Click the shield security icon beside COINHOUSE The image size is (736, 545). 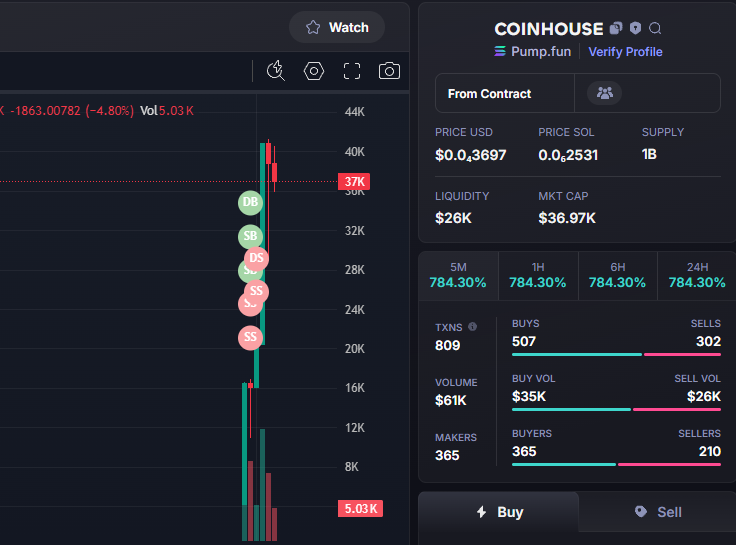(x=635, y=28)
